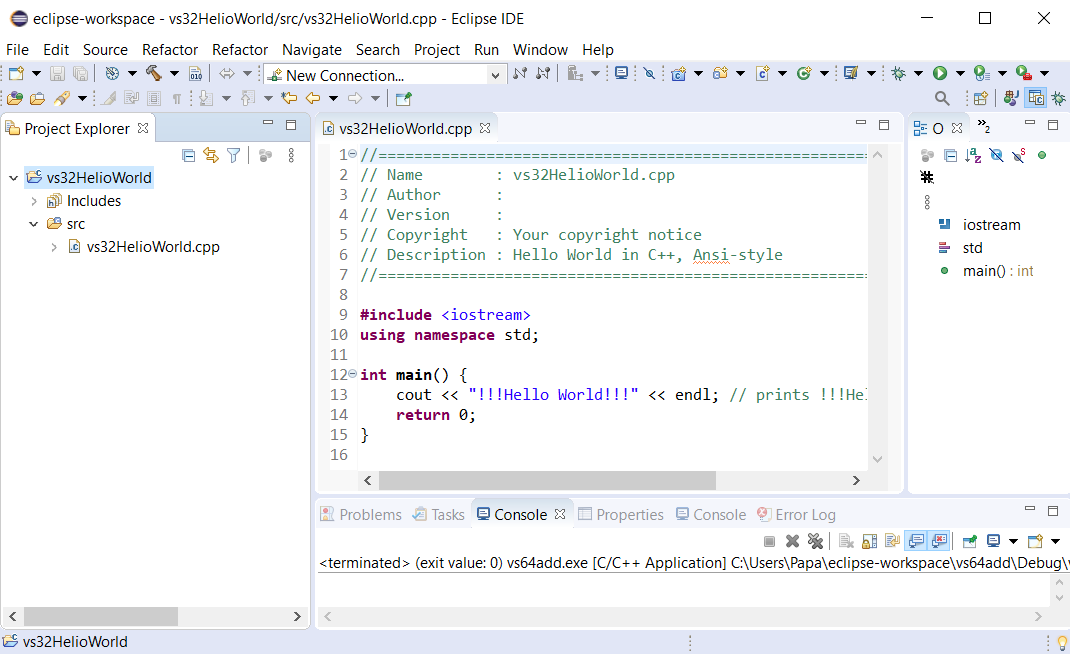Click the New C/C++ Project icon
This screenshot has height=654, width=1070.
(678, 74)
